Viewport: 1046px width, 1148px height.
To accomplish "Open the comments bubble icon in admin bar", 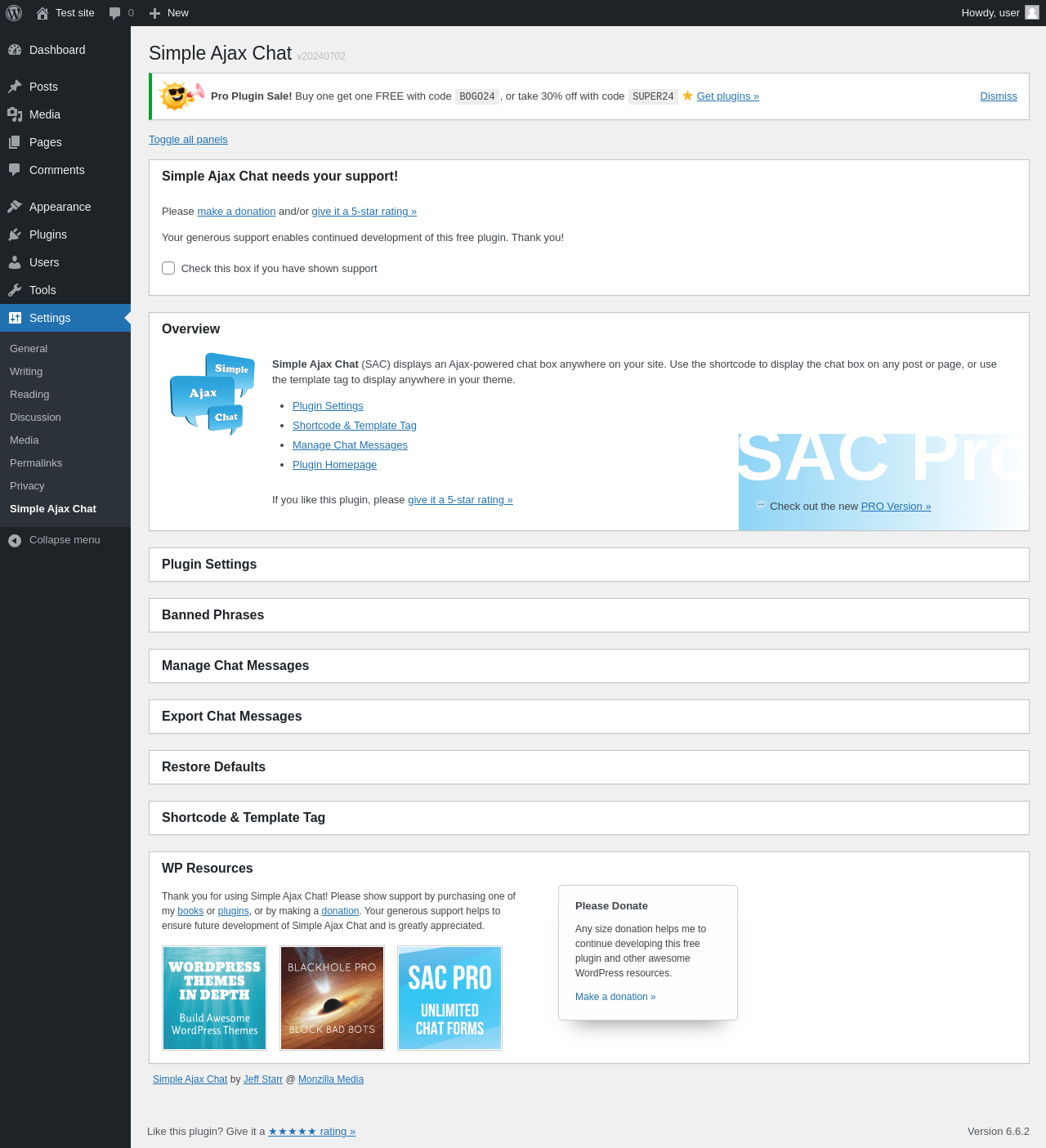I will (115, 13).
